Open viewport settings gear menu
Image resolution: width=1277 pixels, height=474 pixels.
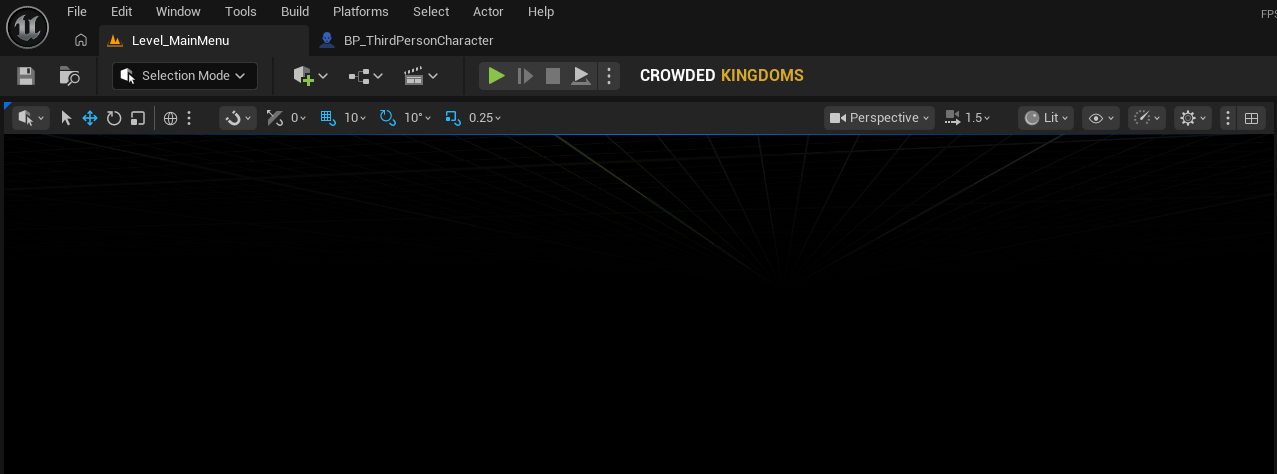(1193, 118)
